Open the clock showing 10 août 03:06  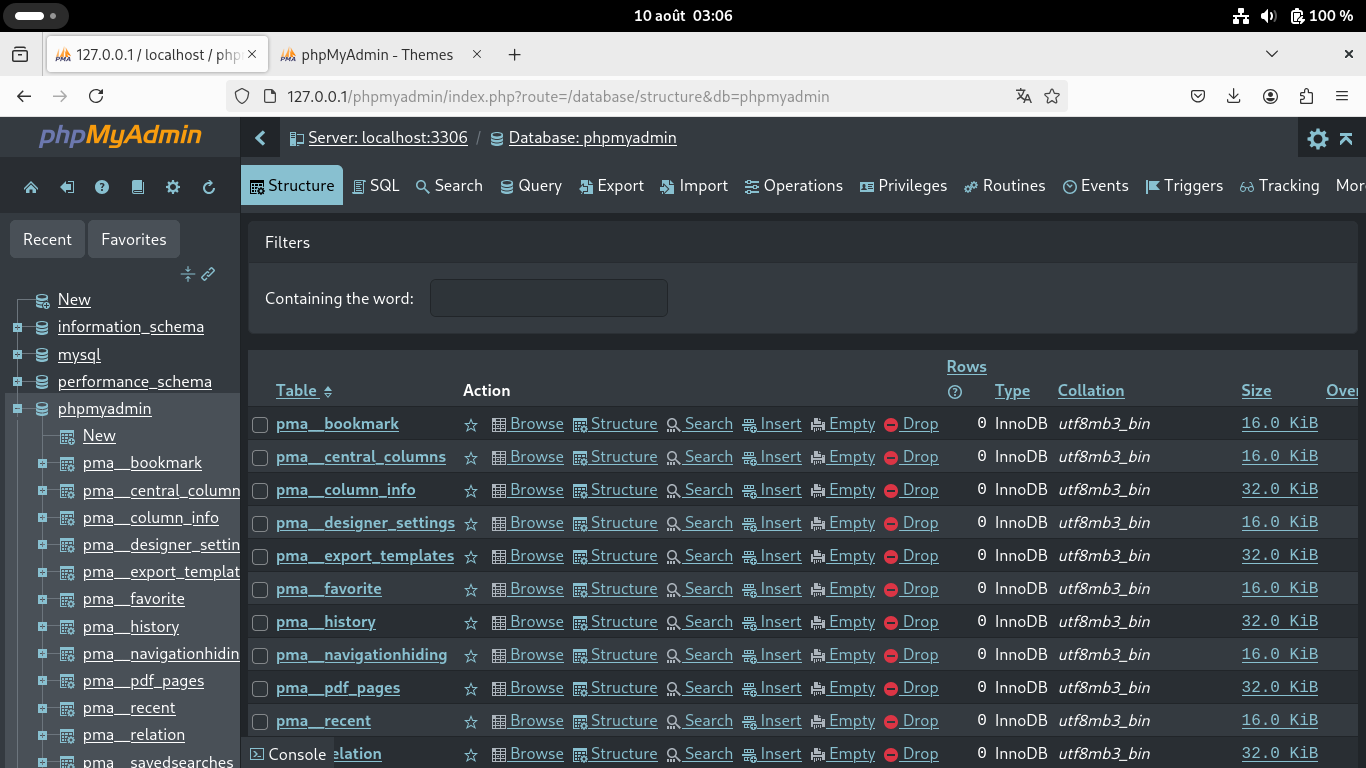[x=683, y=16]
